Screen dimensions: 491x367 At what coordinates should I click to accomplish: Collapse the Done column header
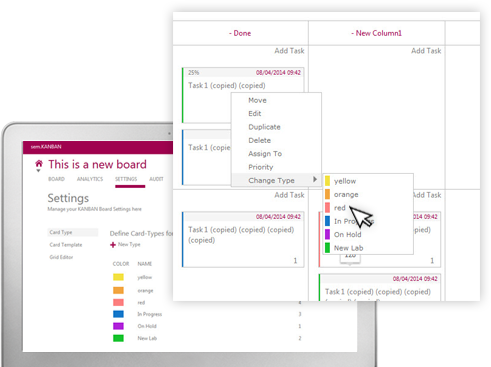point(230,33)
